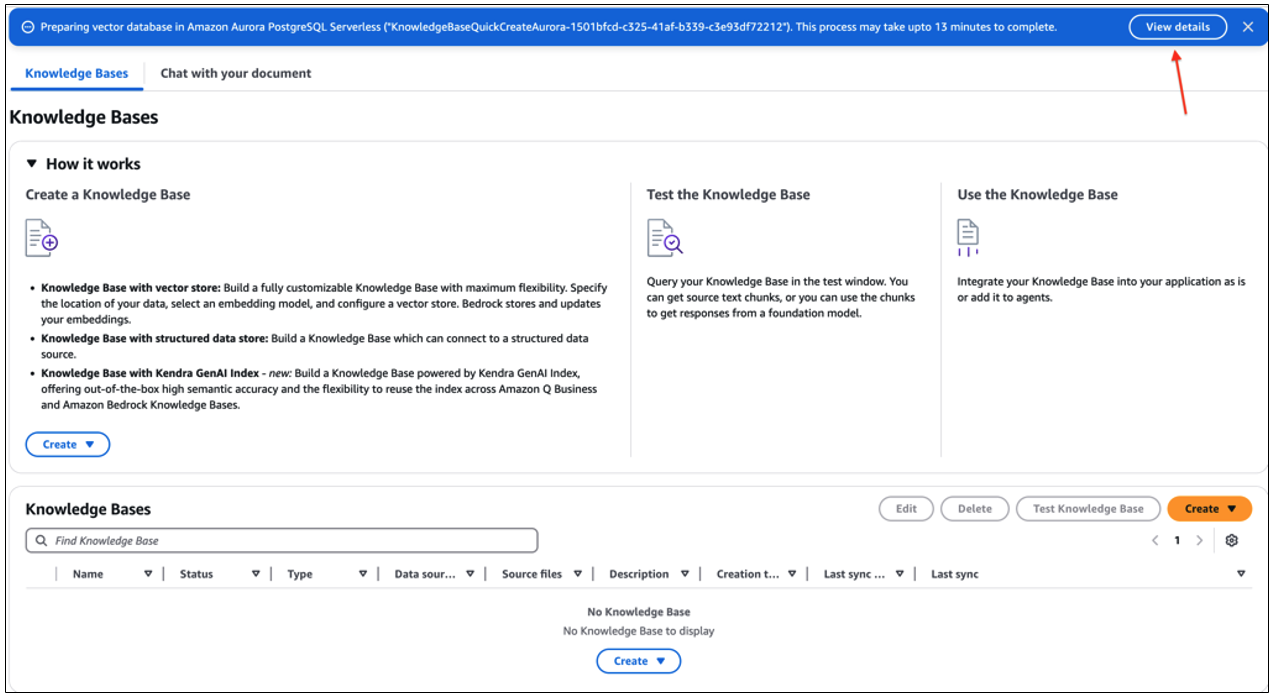Viewport: 1274px width, 698px height.
Task: Open Create dropdown in How it works
Action: (68, 444)
